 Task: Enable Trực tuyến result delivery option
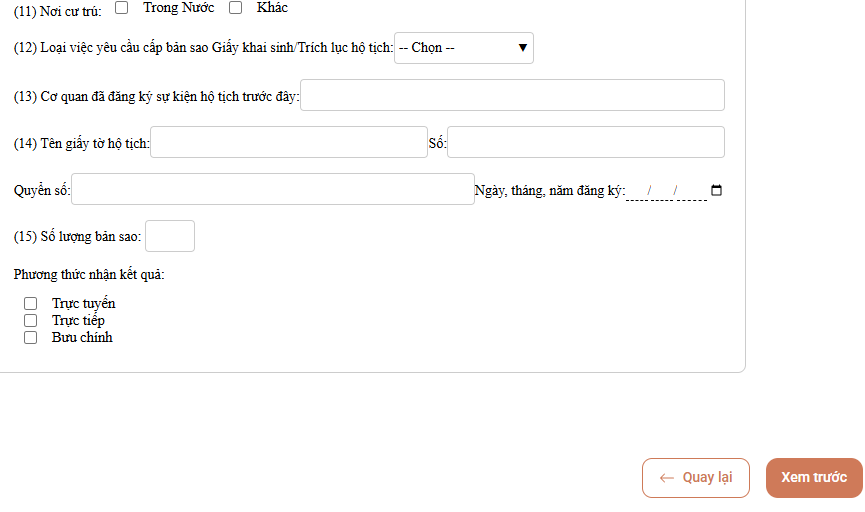pos(30,303)
